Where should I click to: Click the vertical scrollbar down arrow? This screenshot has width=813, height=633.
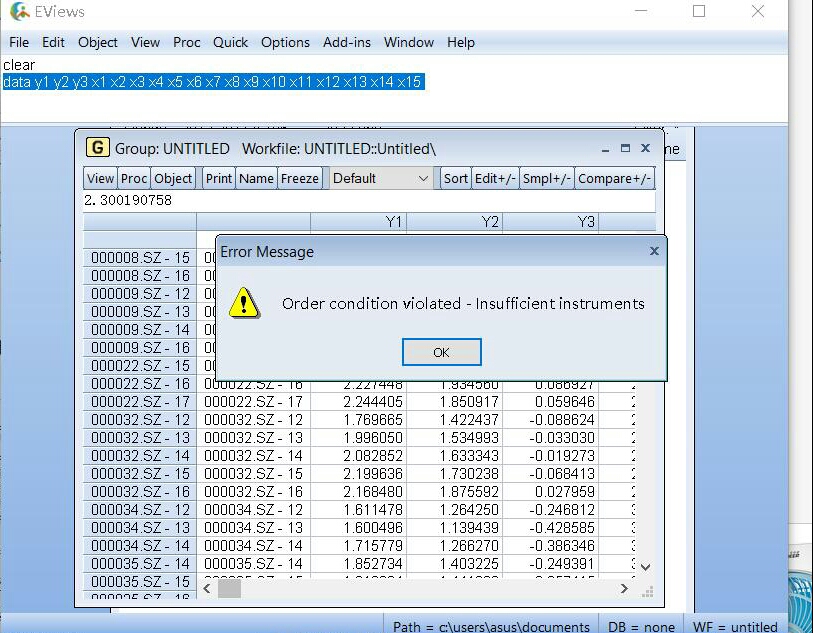pyautogui.click(x=645, y=567)
